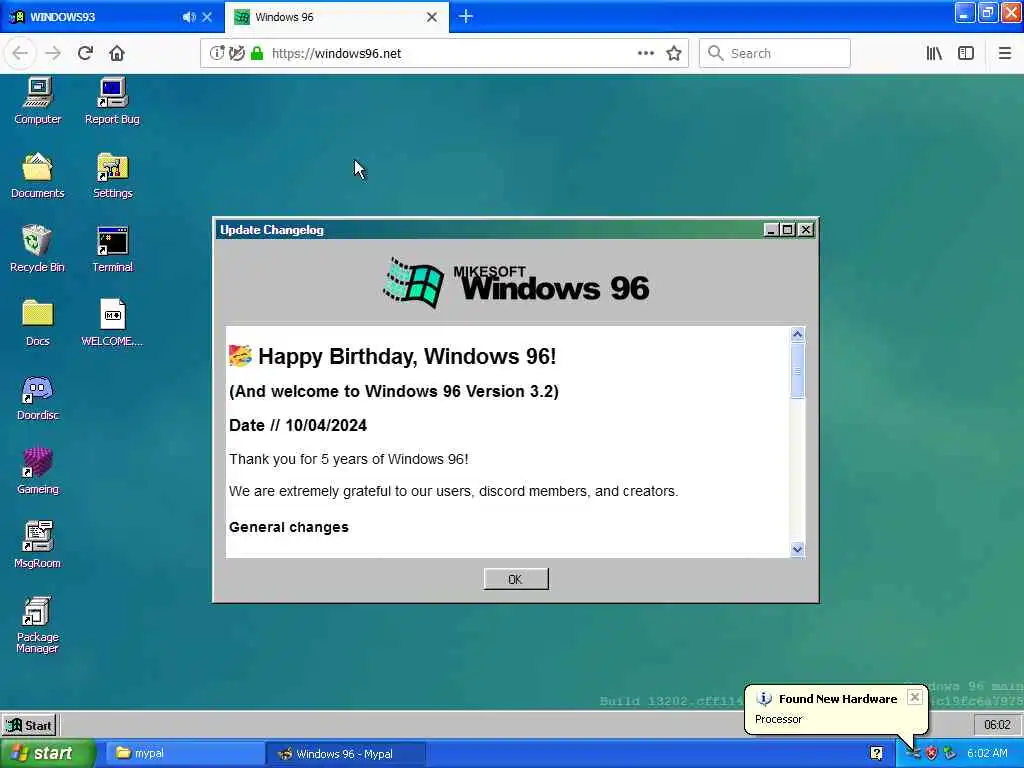Screen dimensions: 1024x768
Task: Open the Windows 96 Start menu
Action: click(29, 725)
